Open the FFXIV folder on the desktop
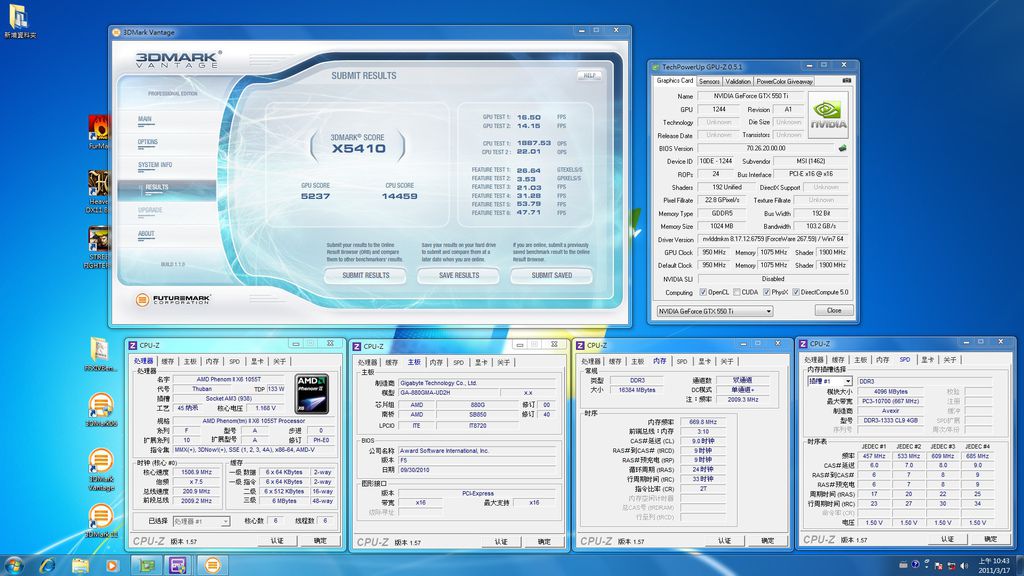This screenshot has height=576, width=1024. (x=100, y=354)
